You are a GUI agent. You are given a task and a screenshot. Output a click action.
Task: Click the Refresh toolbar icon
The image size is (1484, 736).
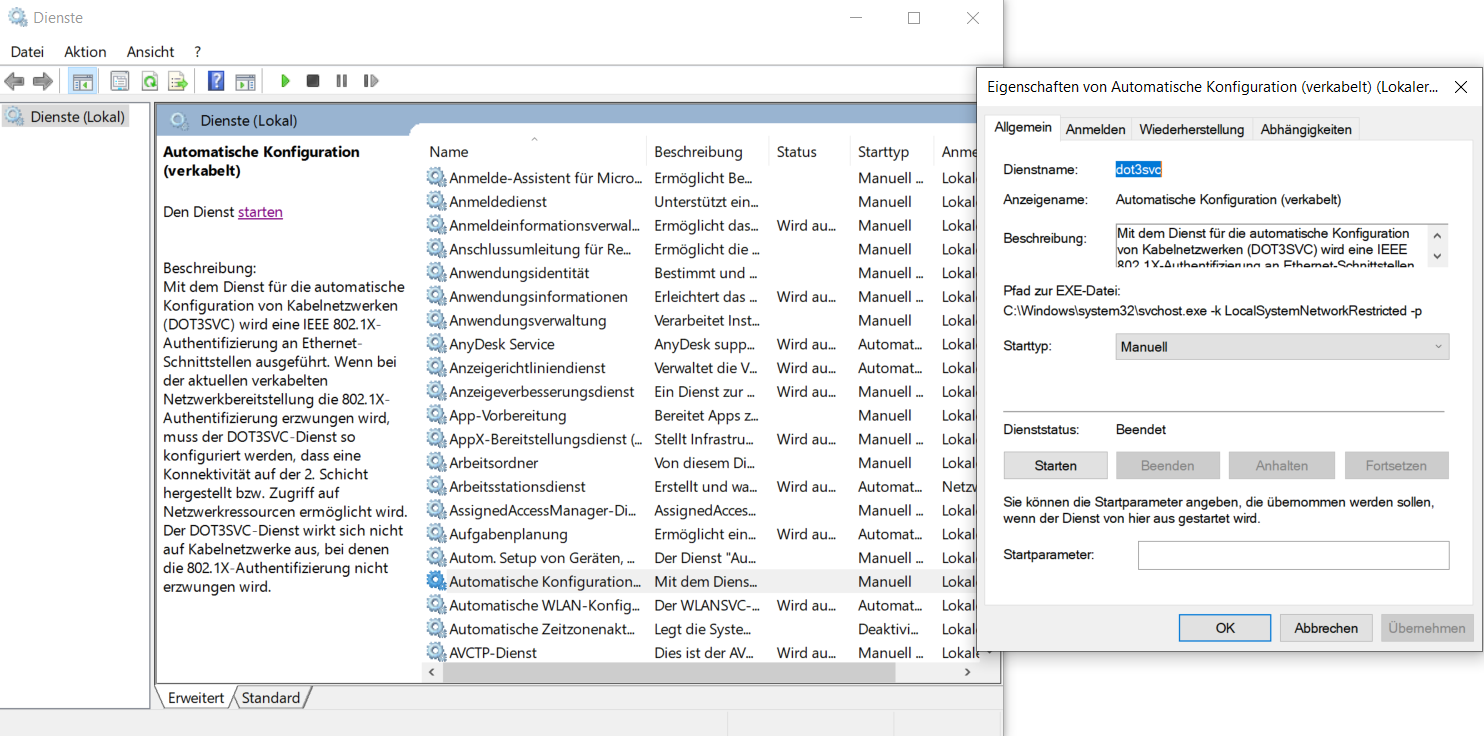(149, 81)
